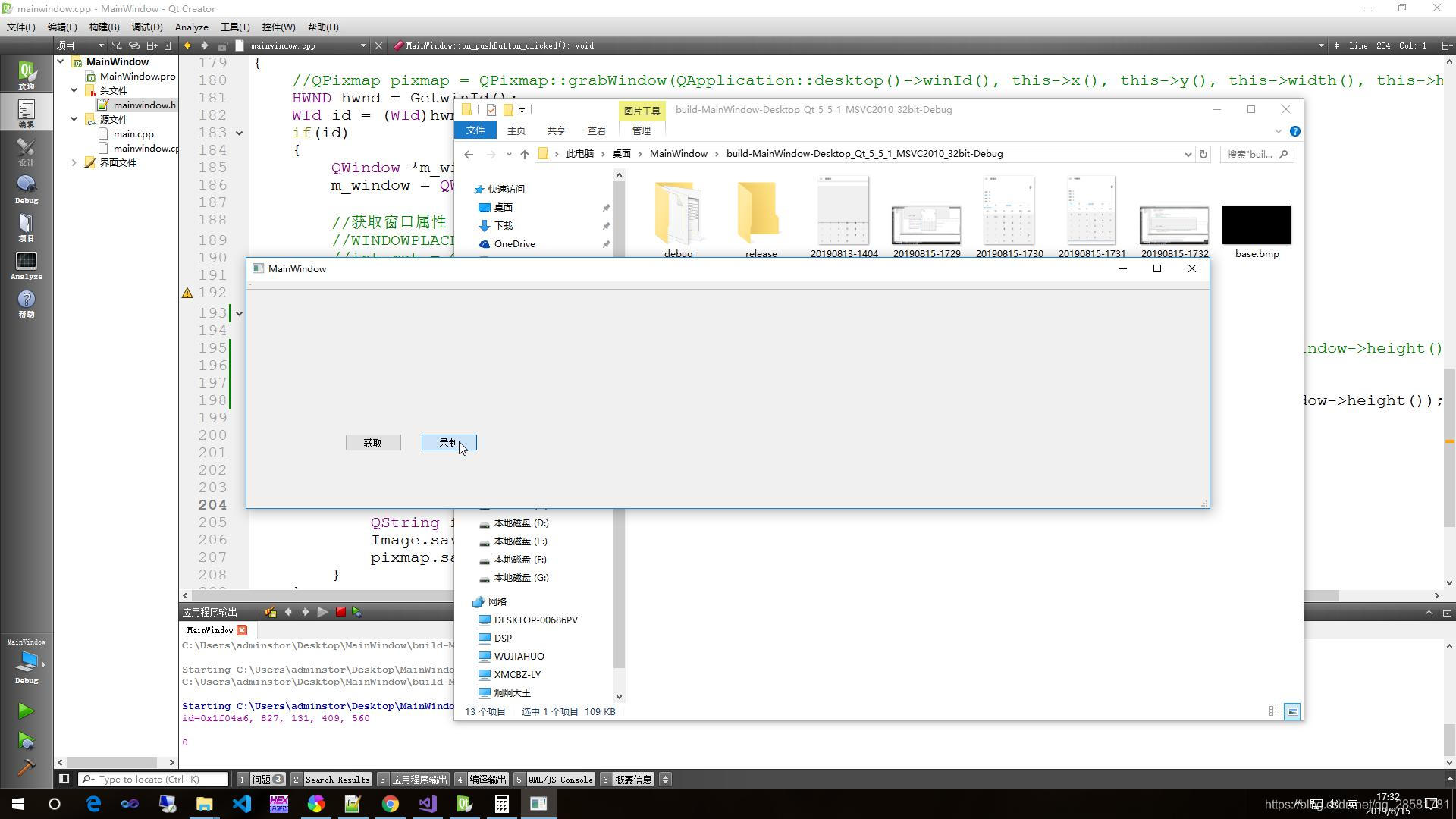The image size is (1456, 819).
Task: Toggle the left sidebar visibility button
Action: coord(64,779)
